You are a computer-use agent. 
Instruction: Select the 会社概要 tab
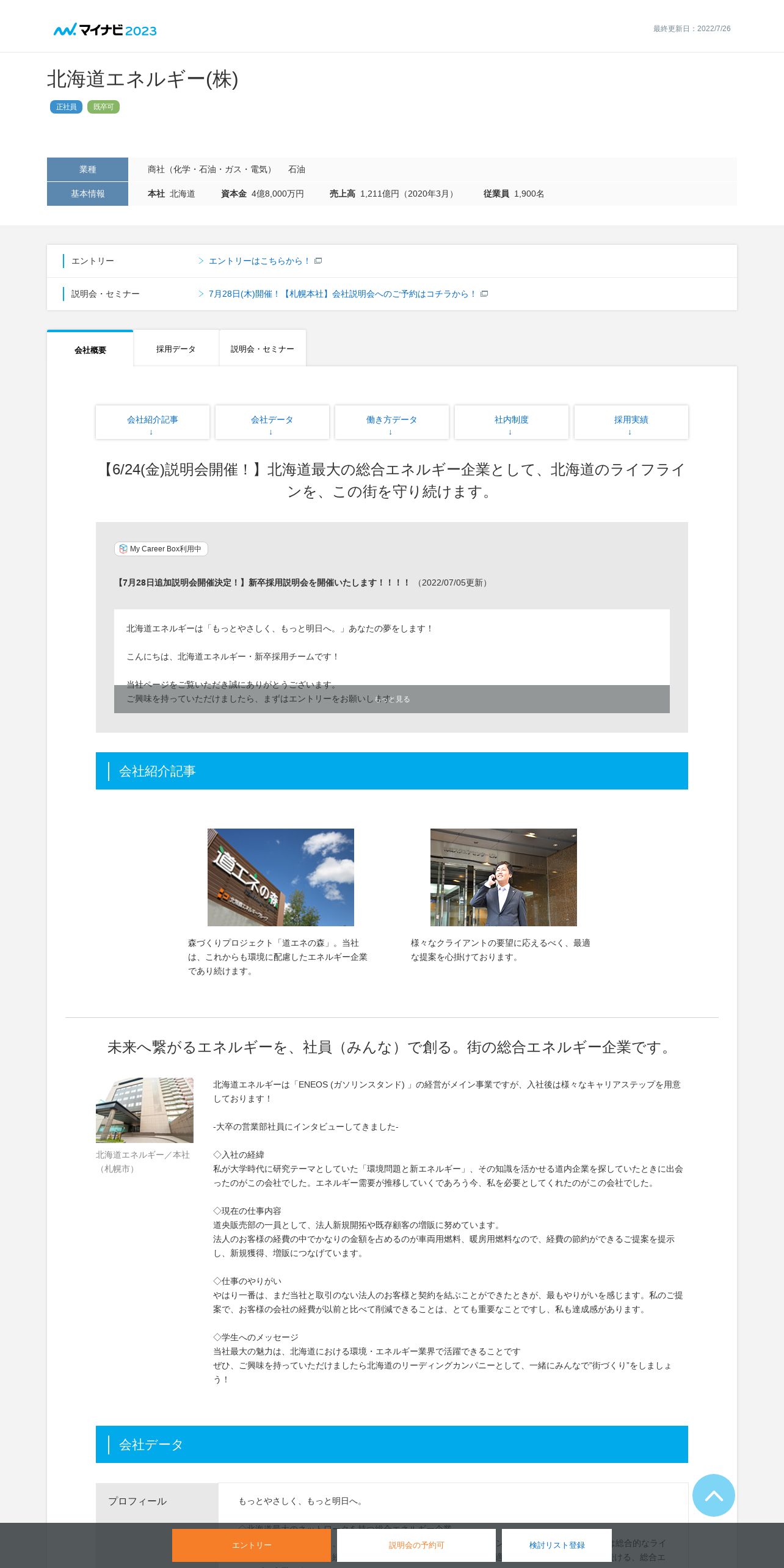(x=90, y=349)
